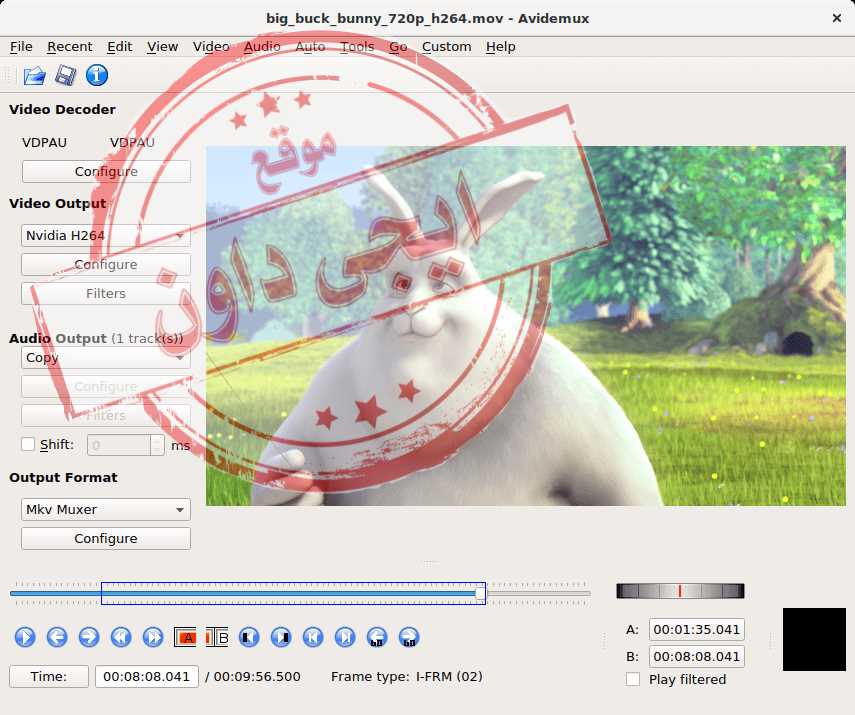Step back to the previous frame

tap(57, 637)
